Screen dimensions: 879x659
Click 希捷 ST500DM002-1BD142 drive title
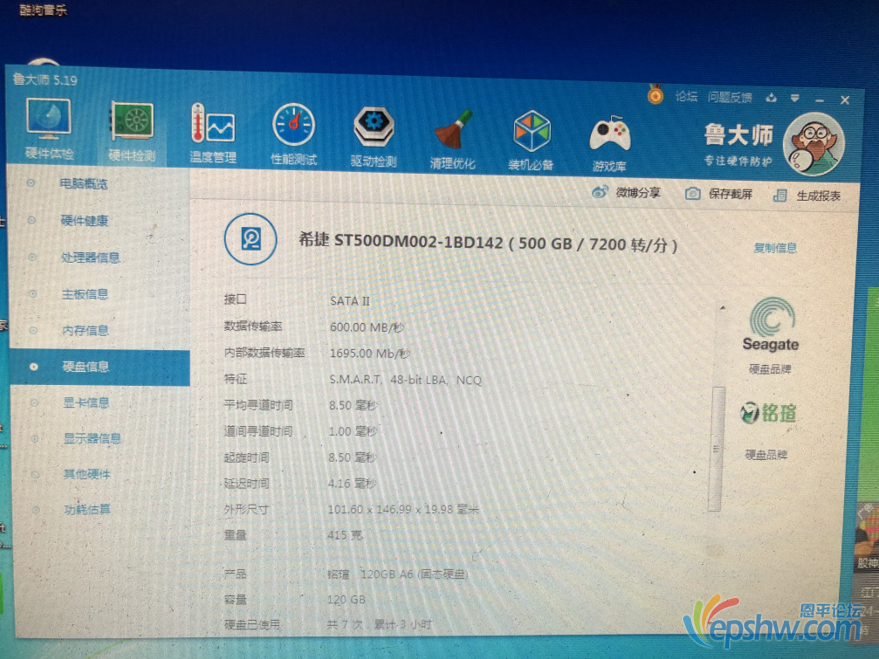(x=488, y=243)
